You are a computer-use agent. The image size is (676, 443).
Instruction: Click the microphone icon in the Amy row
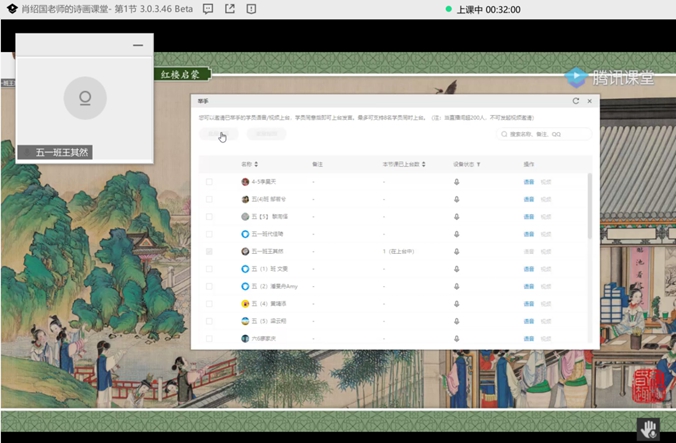(457, 286)
